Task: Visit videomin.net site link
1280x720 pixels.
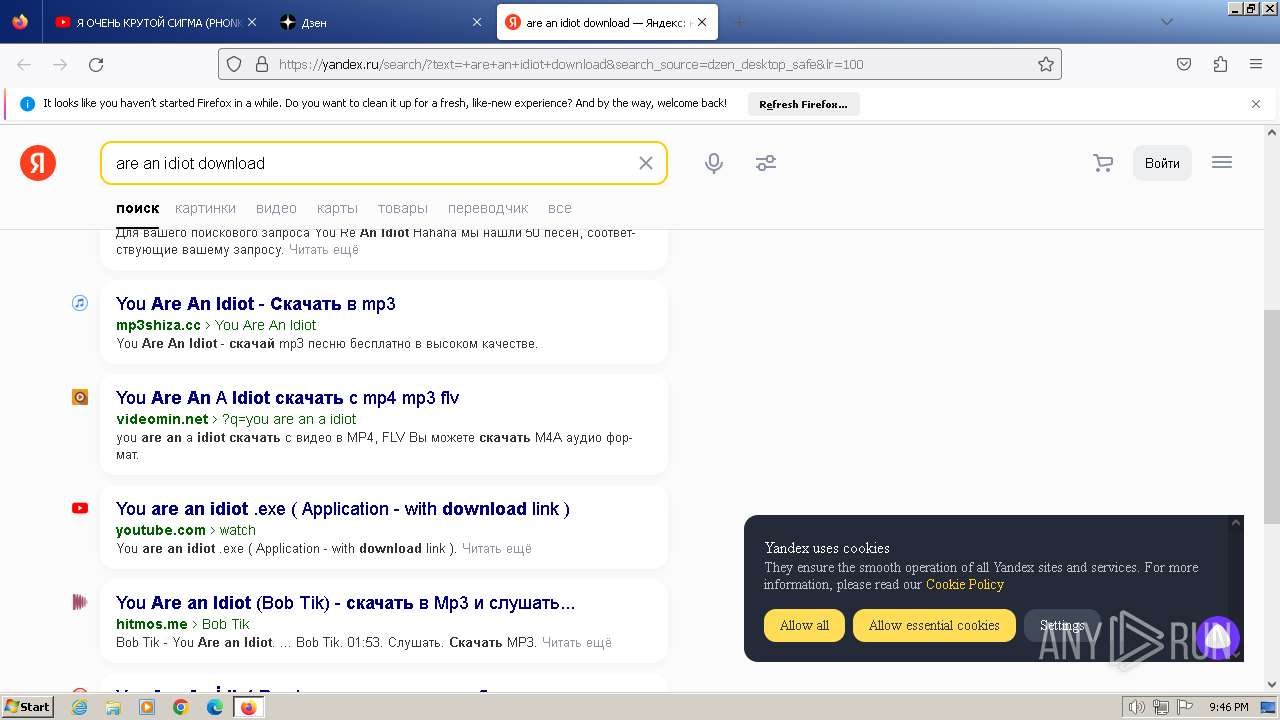Action: tap(162, 419)
